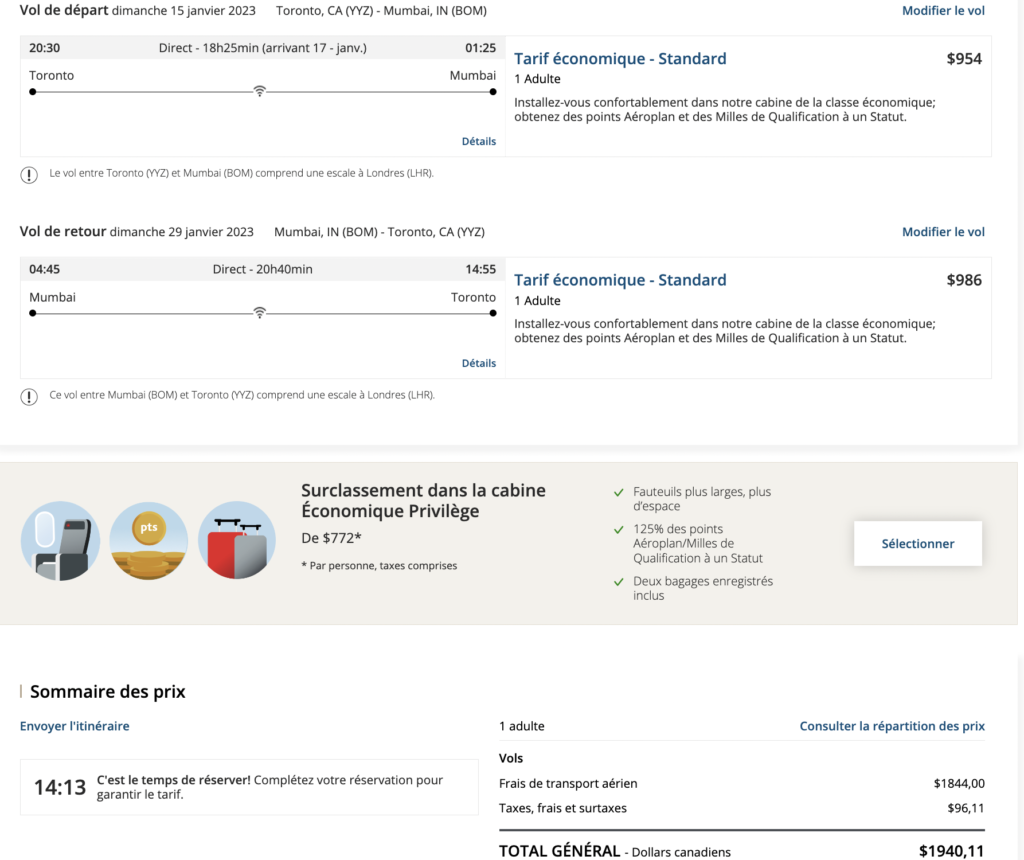Viewport: 1024px width, 860px height.
Task: Open the $986 'Tarif économique - Standard' return fare
Action: tap(620, 281)
